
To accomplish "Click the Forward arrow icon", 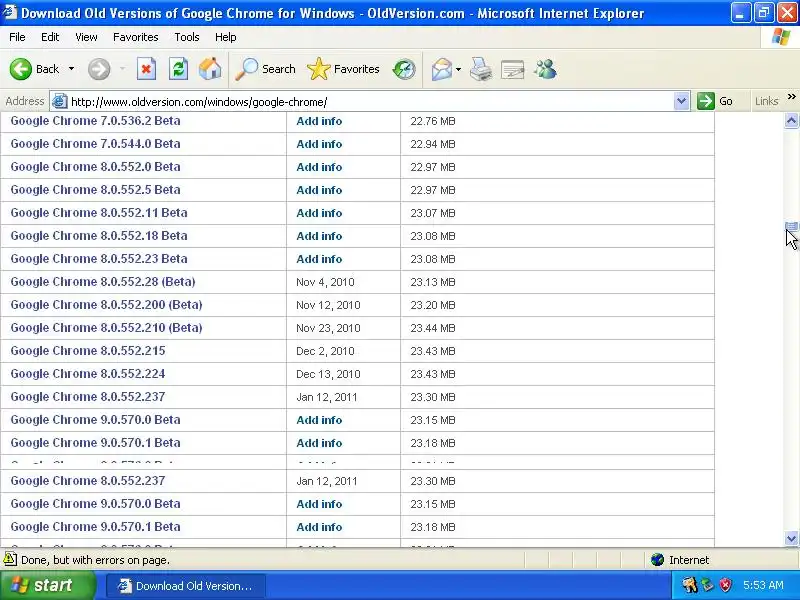I will coord(98,69).
